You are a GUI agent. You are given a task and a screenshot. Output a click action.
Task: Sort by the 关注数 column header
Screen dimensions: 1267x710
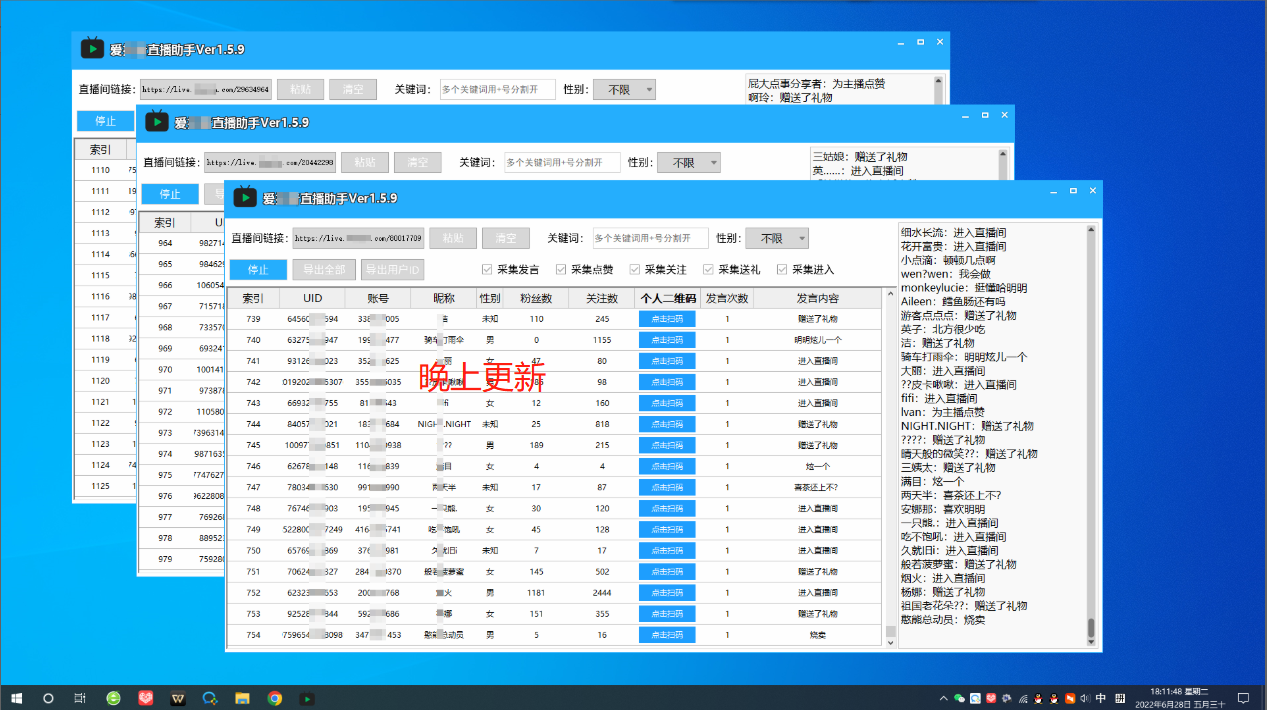(x=601, y=298)
